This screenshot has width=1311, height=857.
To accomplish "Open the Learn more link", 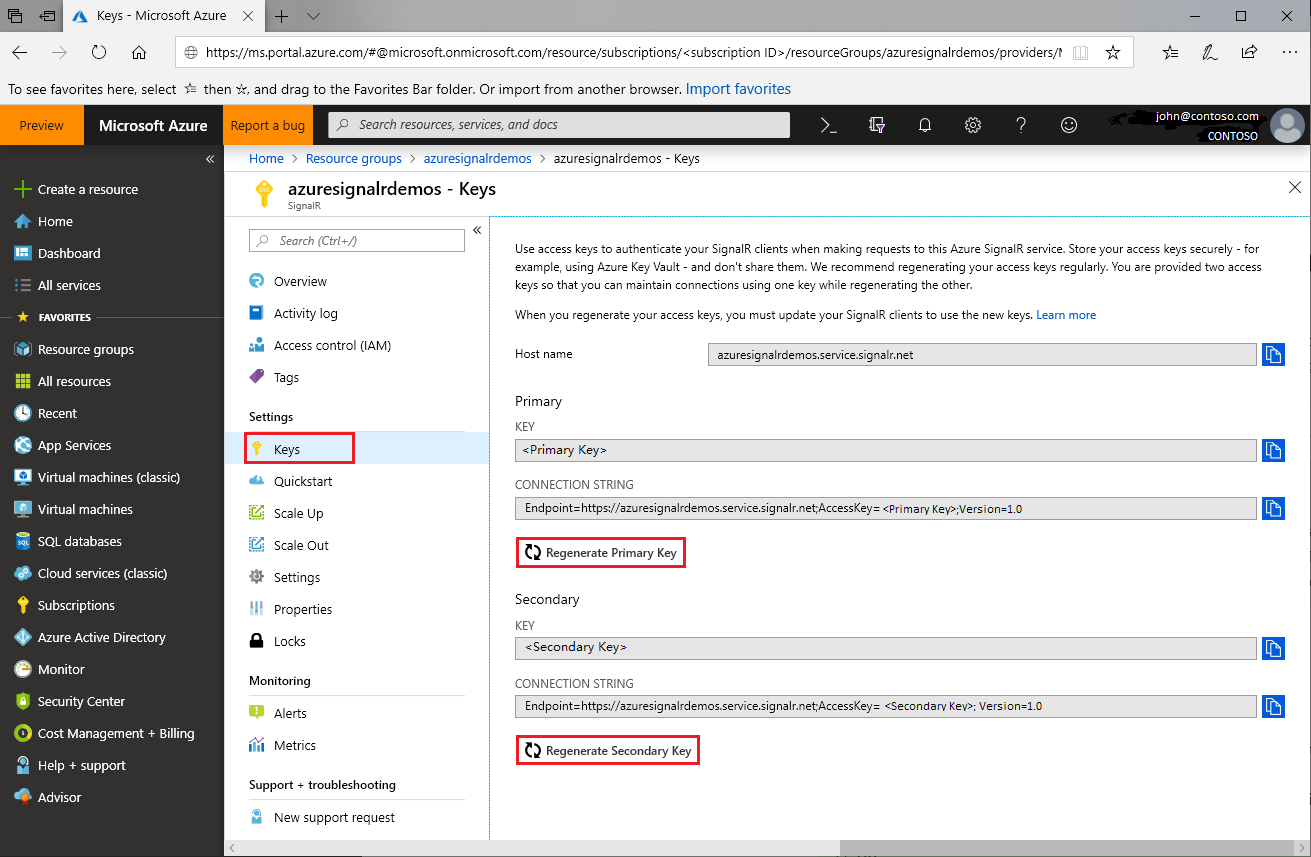I will point(1066,314).
